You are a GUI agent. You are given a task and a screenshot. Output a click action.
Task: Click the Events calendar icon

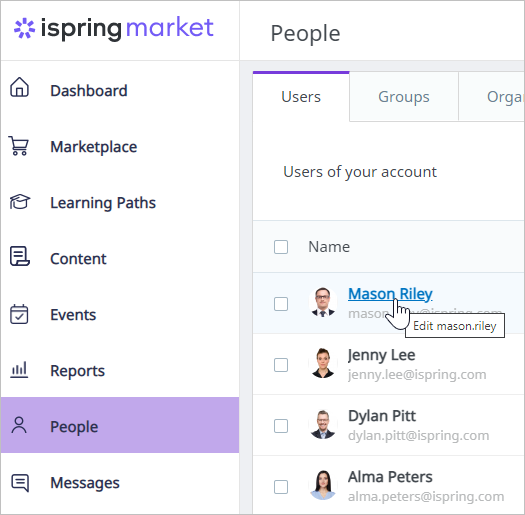click(x=19, y=314)
